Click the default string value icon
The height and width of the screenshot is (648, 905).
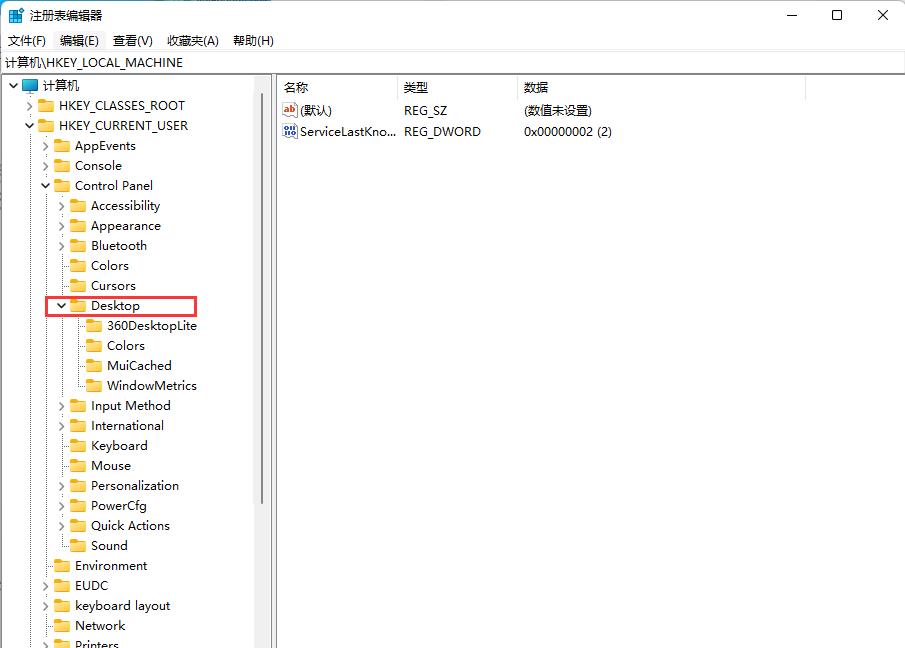coord(290,110)
